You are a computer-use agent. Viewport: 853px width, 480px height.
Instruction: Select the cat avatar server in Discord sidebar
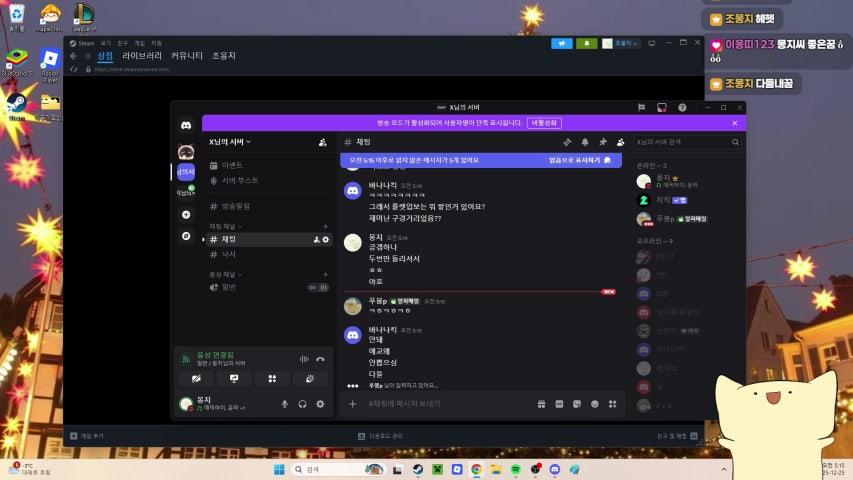(186, 151)
